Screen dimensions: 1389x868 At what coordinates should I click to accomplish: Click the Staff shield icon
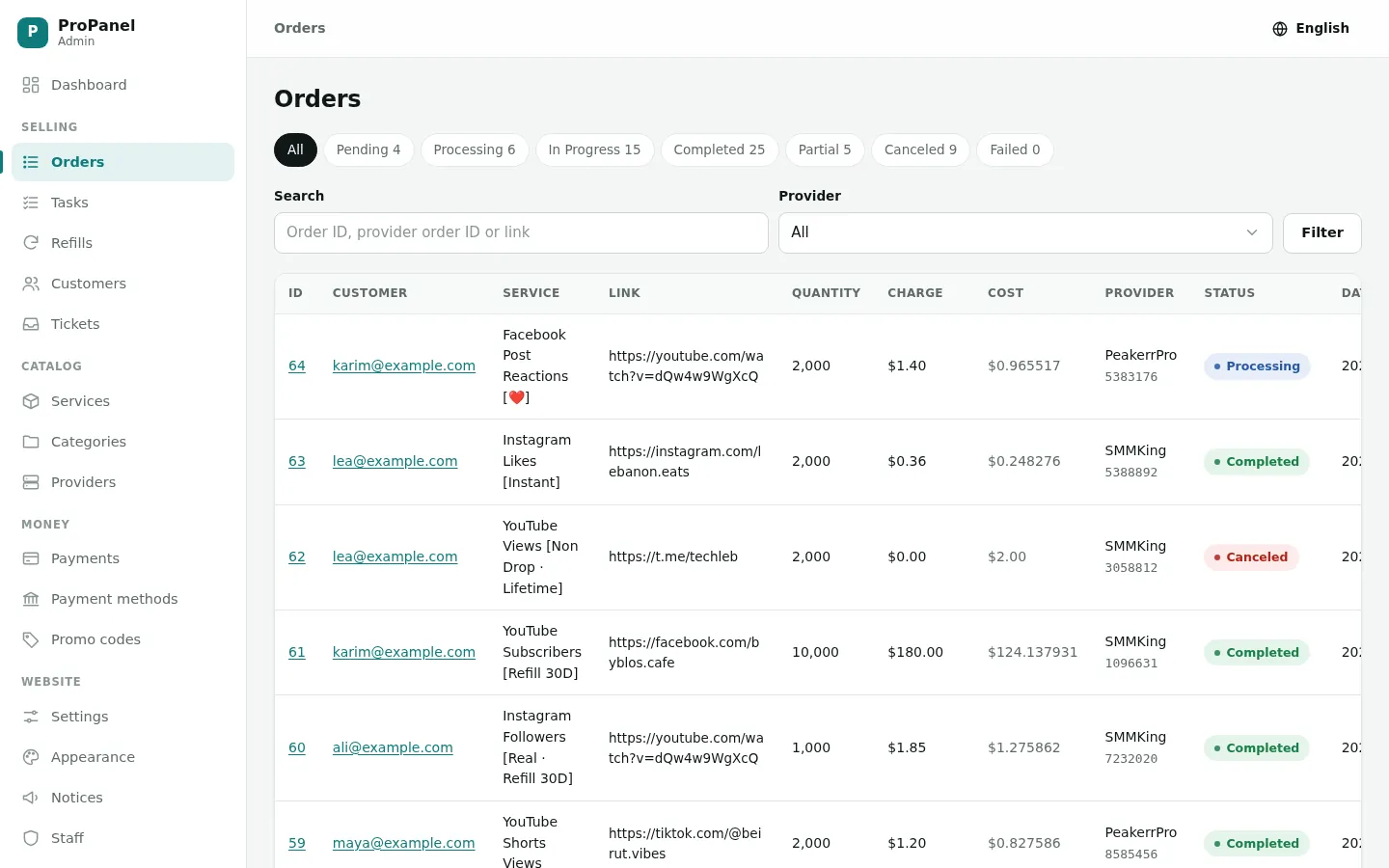tap(31, 838)
